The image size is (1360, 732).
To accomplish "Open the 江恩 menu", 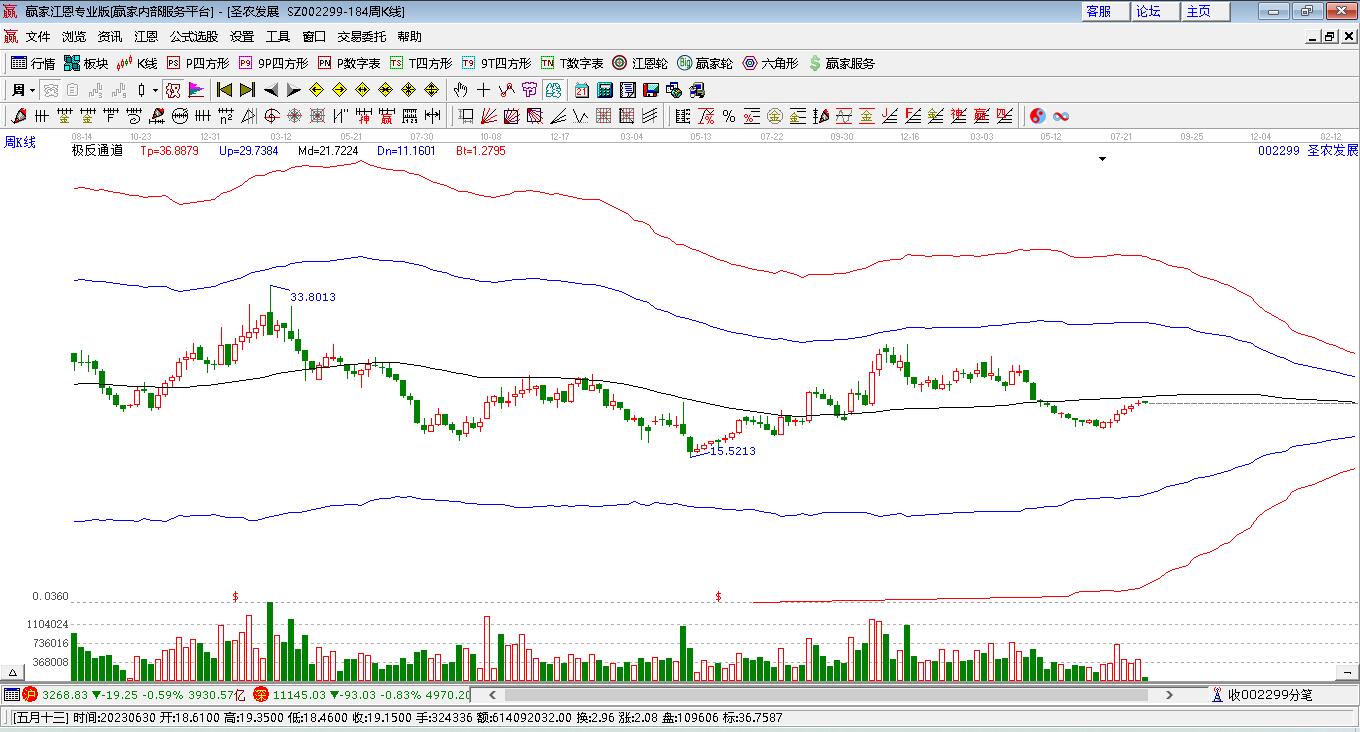I will tap(146, 37).
